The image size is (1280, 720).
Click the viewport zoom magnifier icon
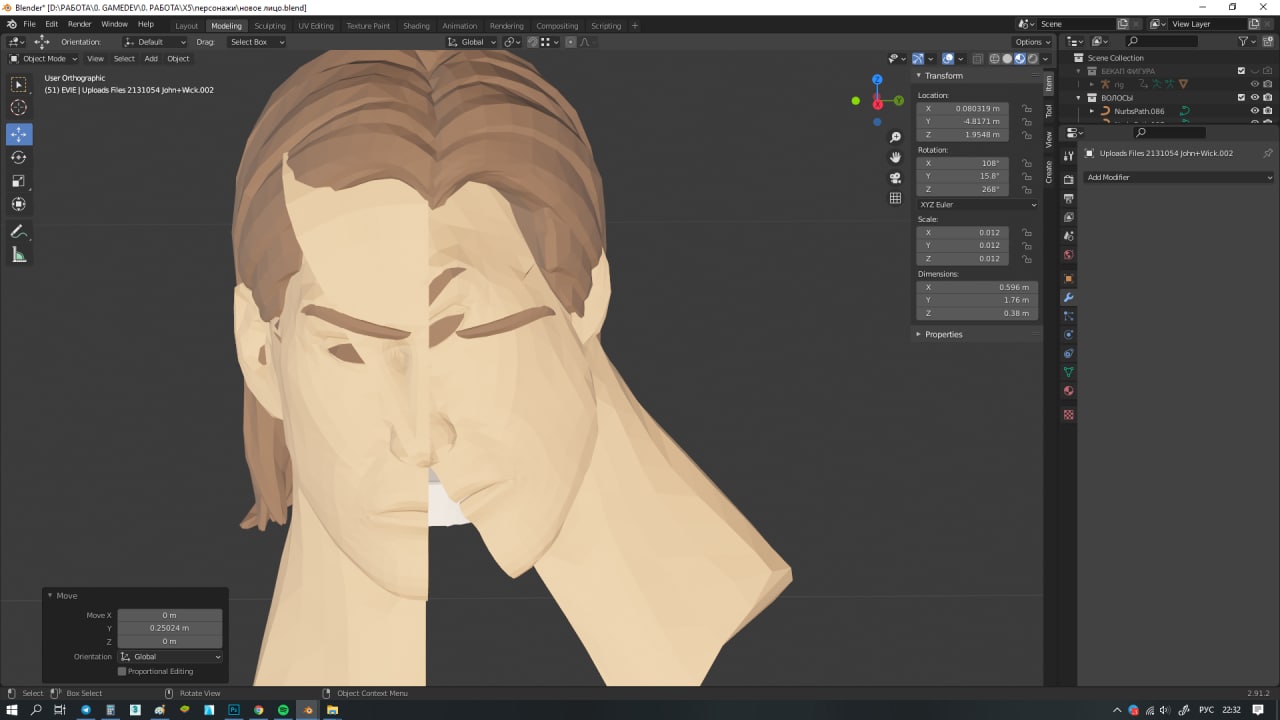pos(895,137)
